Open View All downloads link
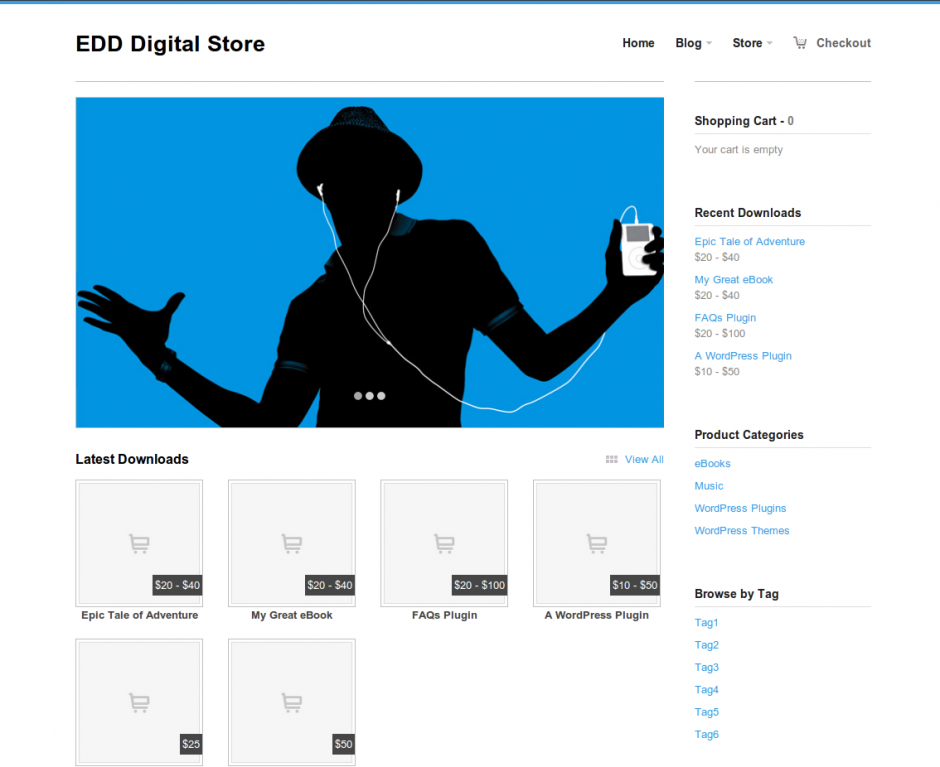The image size is (940, 767). point(644,459)
